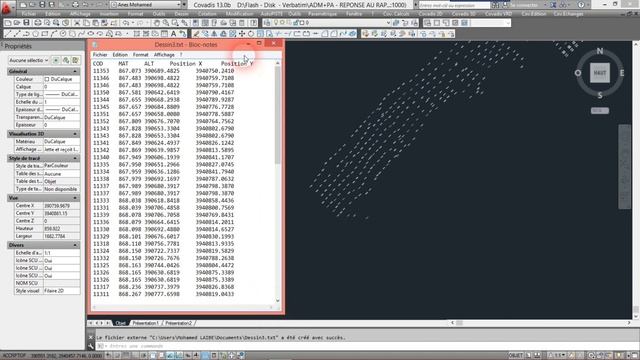This screenshot has height=360, width=640.
Task: Click the Style visuel 'Filaire 2D' value
Action: pos(61,291)
